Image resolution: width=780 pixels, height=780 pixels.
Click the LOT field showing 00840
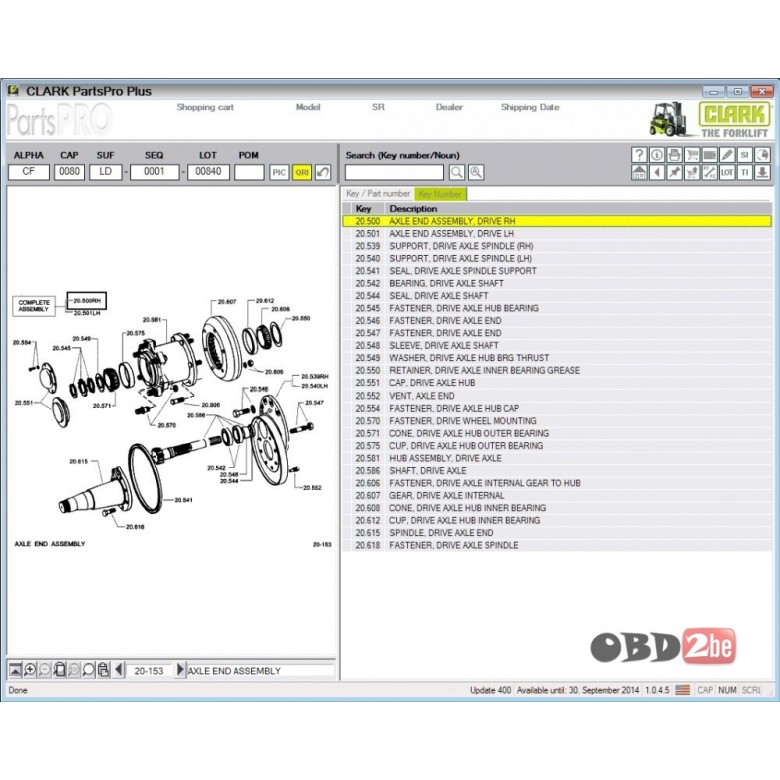[x=208, y=172]
